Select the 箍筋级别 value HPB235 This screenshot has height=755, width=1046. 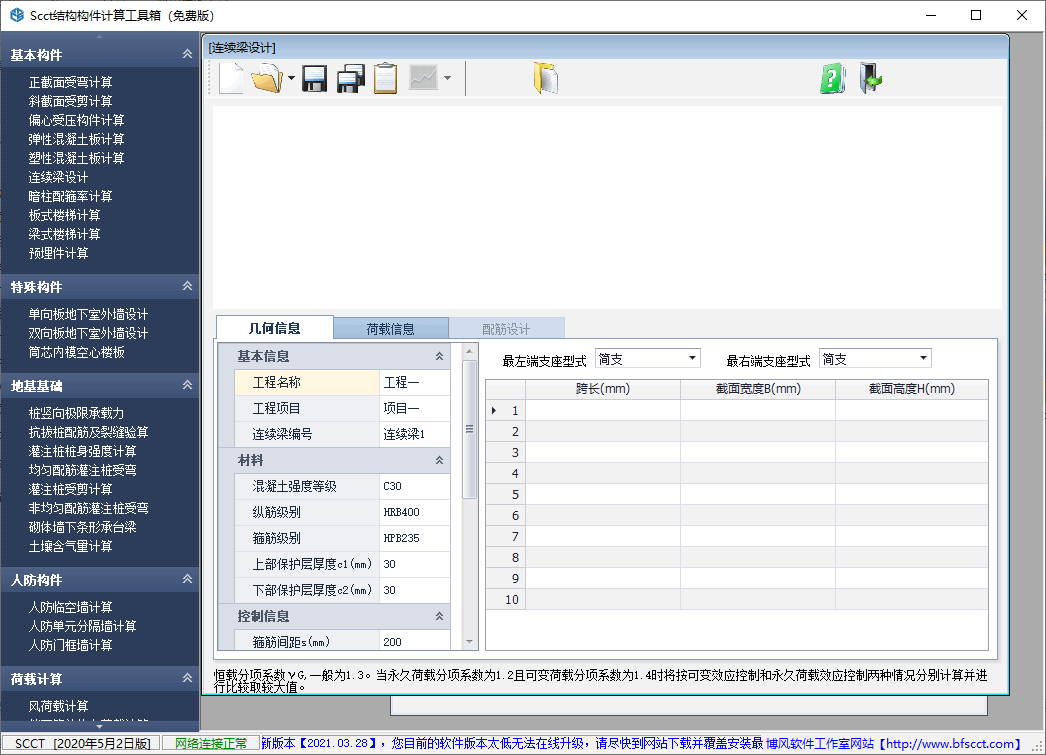[x=414, y=538]
